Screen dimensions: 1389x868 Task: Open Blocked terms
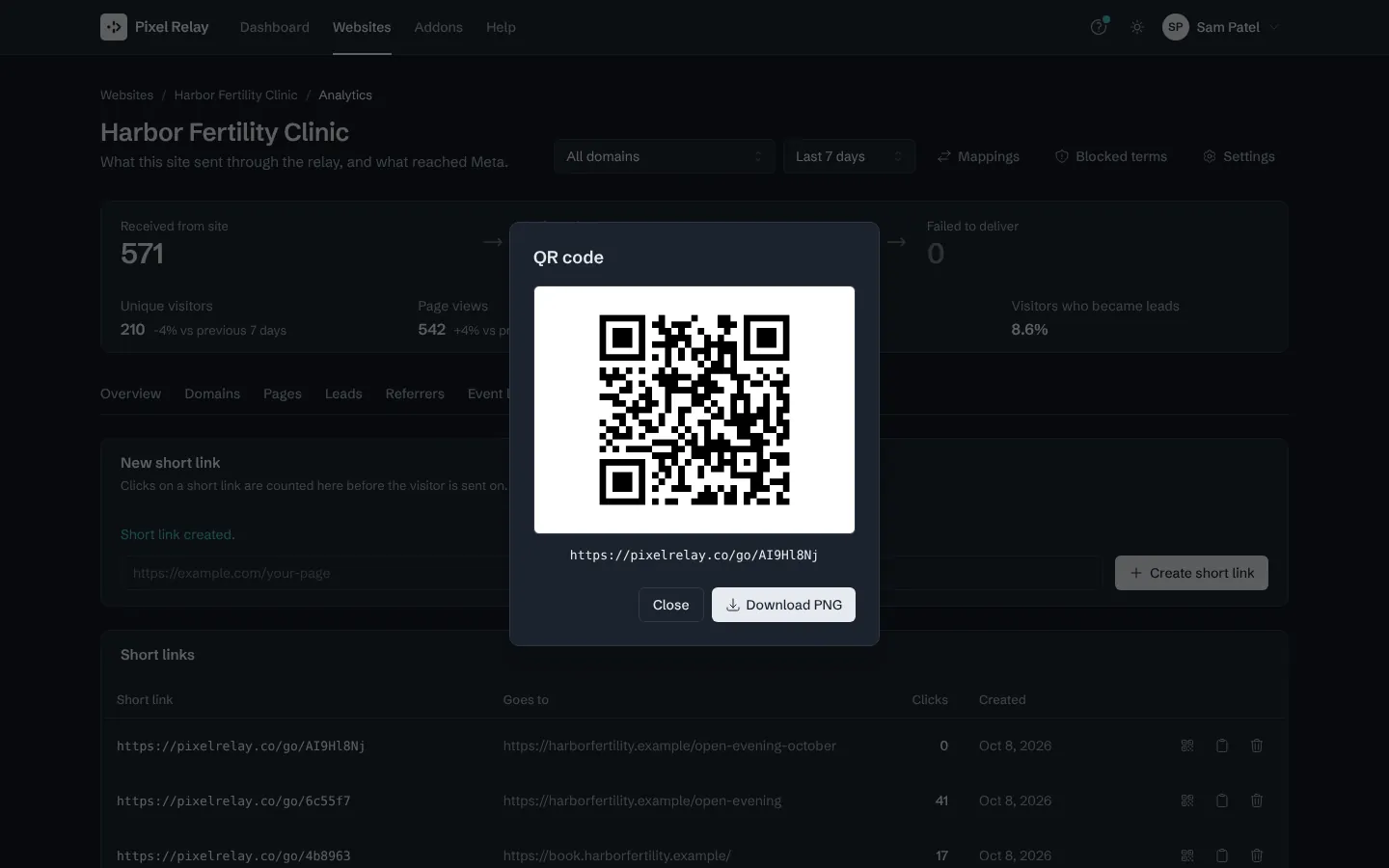click(x=1111, y=156)
